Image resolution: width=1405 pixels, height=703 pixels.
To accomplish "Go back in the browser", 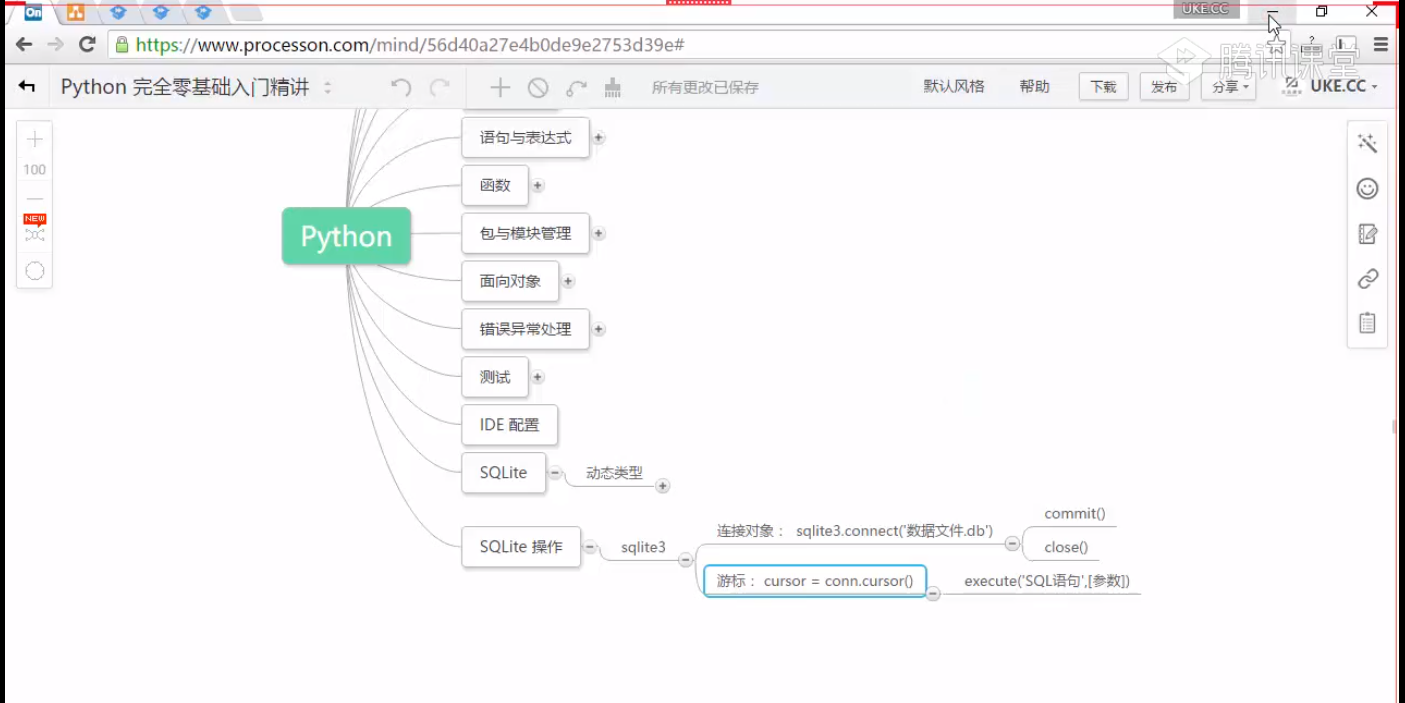I will click(23, 45).
